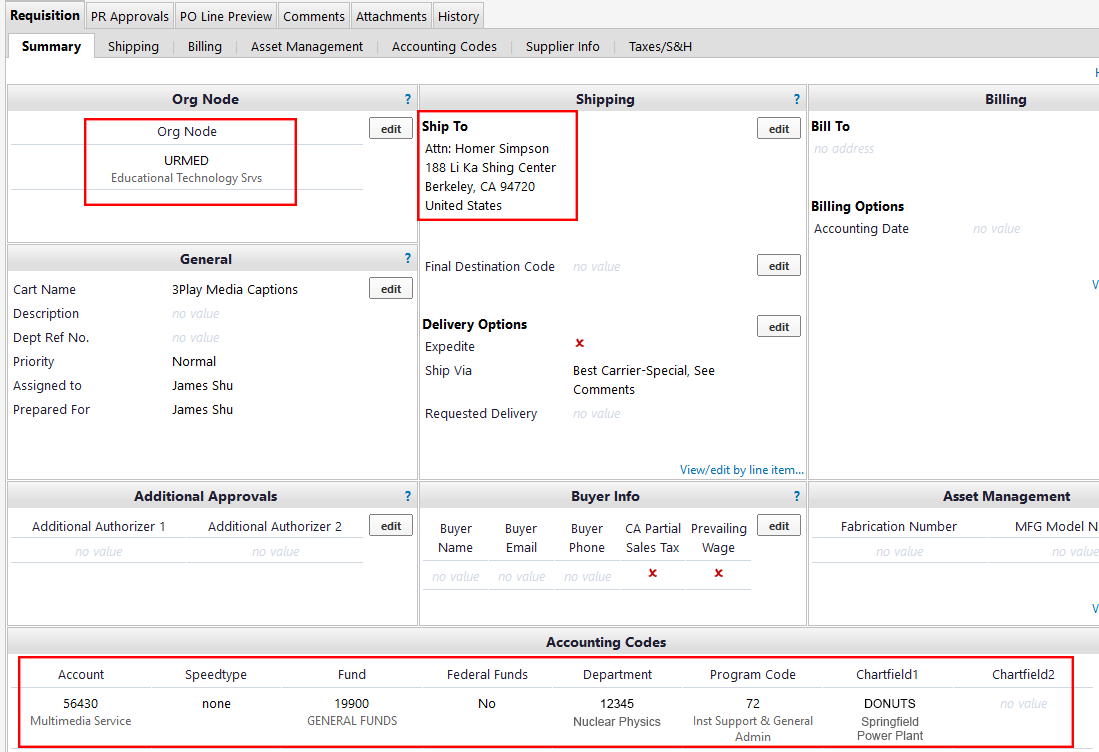Viewport: 1099px width, 752px height.
Task: Edit the Org Node section
Action: coord(391,129)
